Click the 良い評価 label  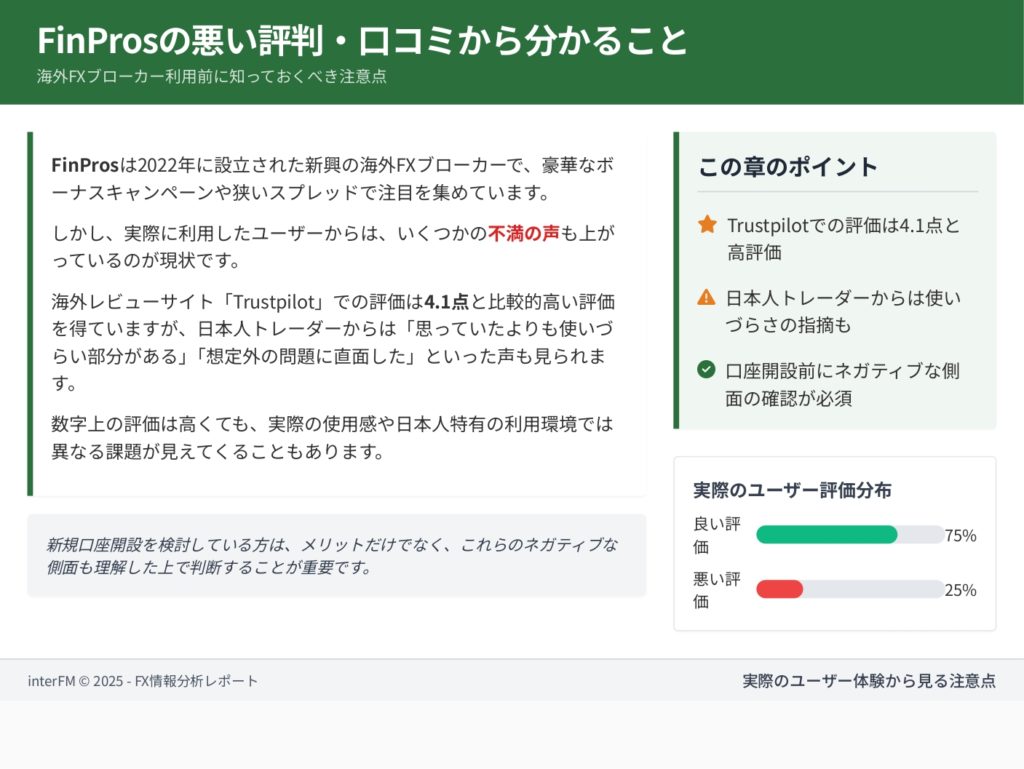click(716, 535)
